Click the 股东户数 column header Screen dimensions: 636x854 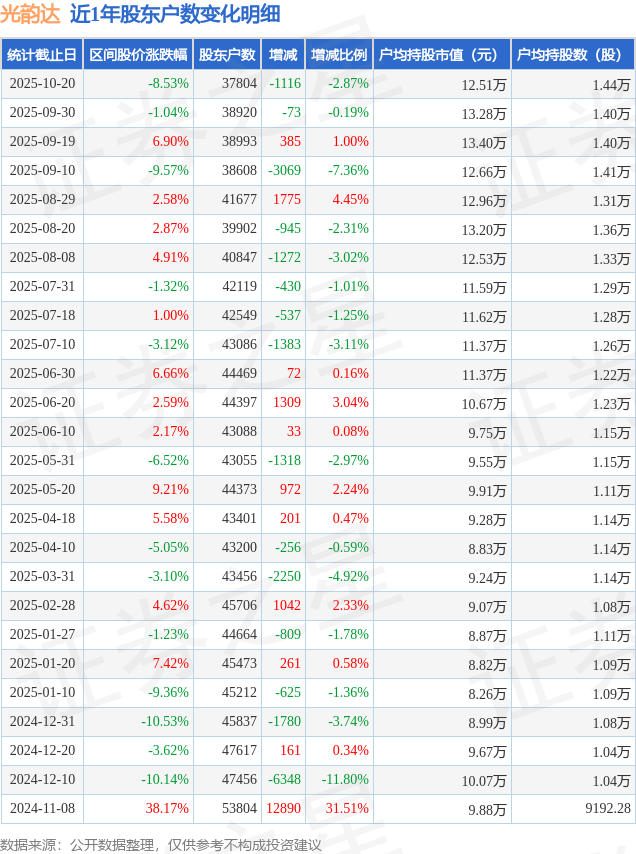click(227, 55)
